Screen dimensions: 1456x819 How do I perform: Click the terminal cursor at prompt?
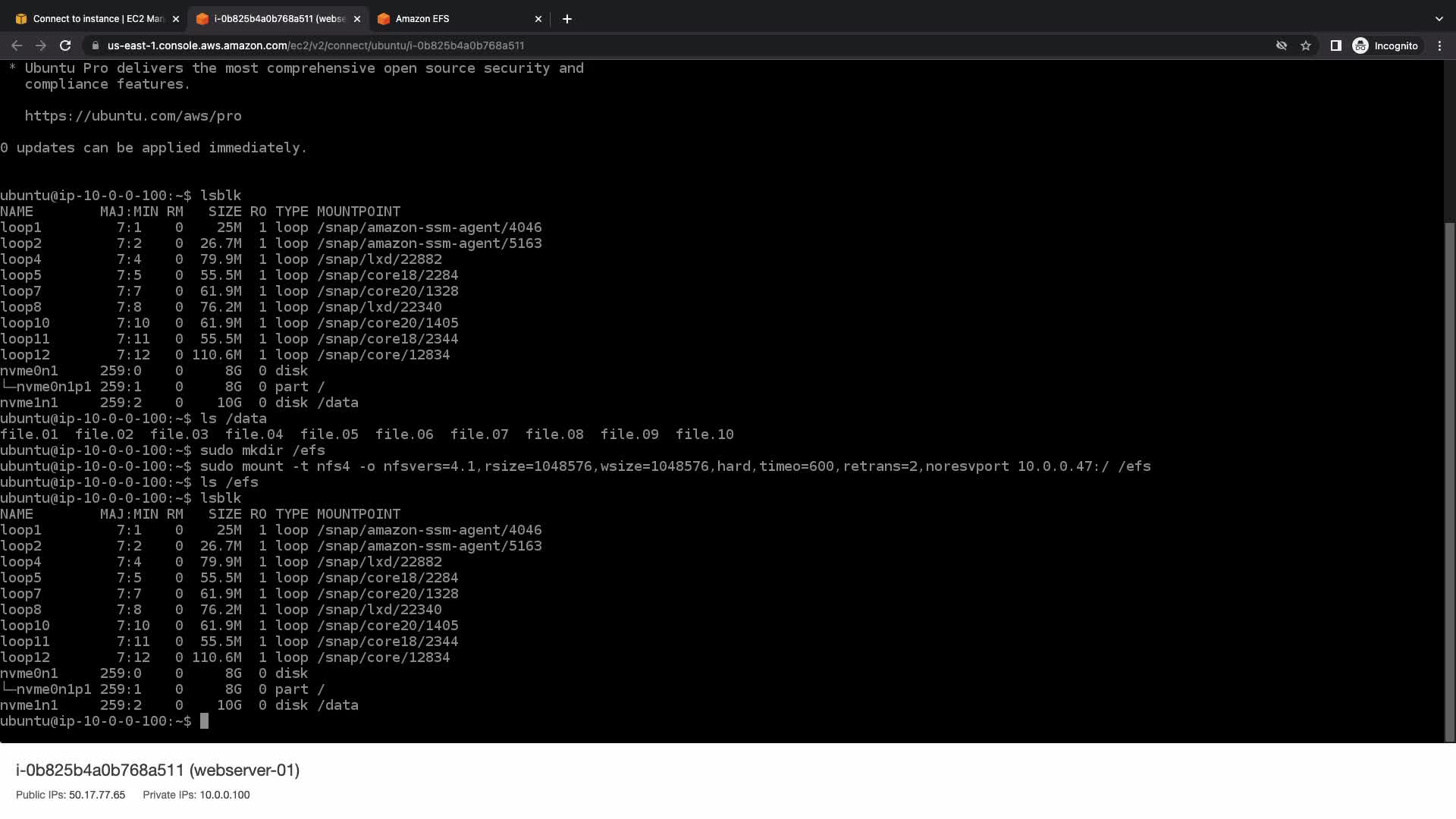[x=204, y=721]
